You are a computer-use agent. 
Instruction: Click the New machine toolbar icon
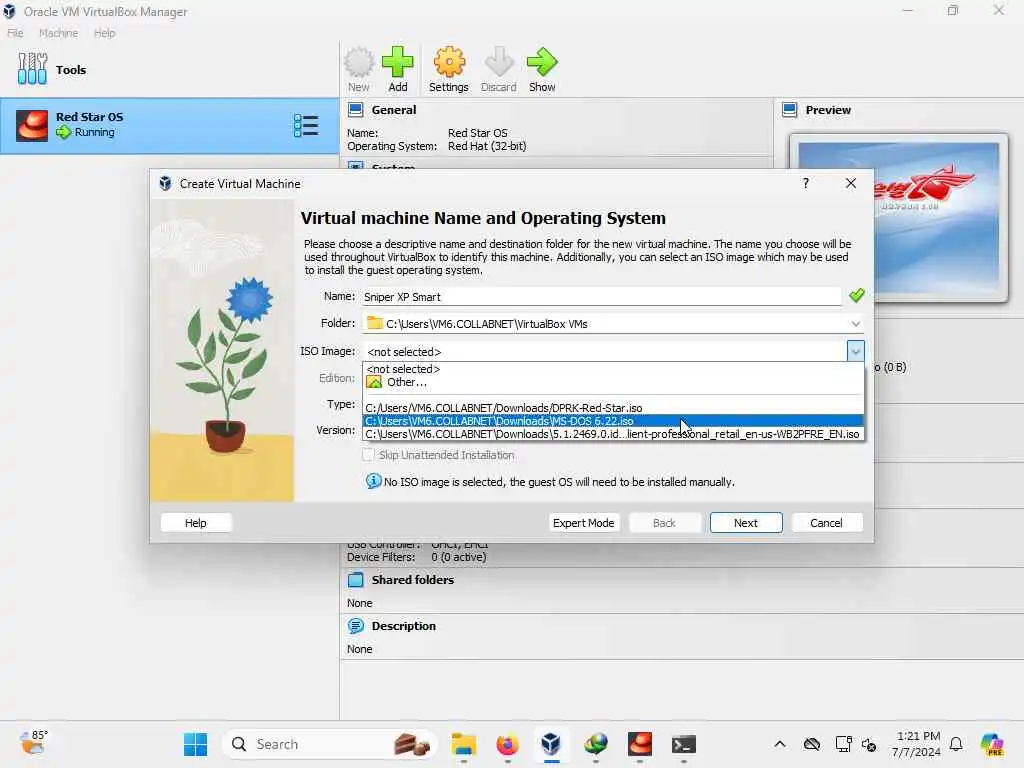(x=359, y=69)
